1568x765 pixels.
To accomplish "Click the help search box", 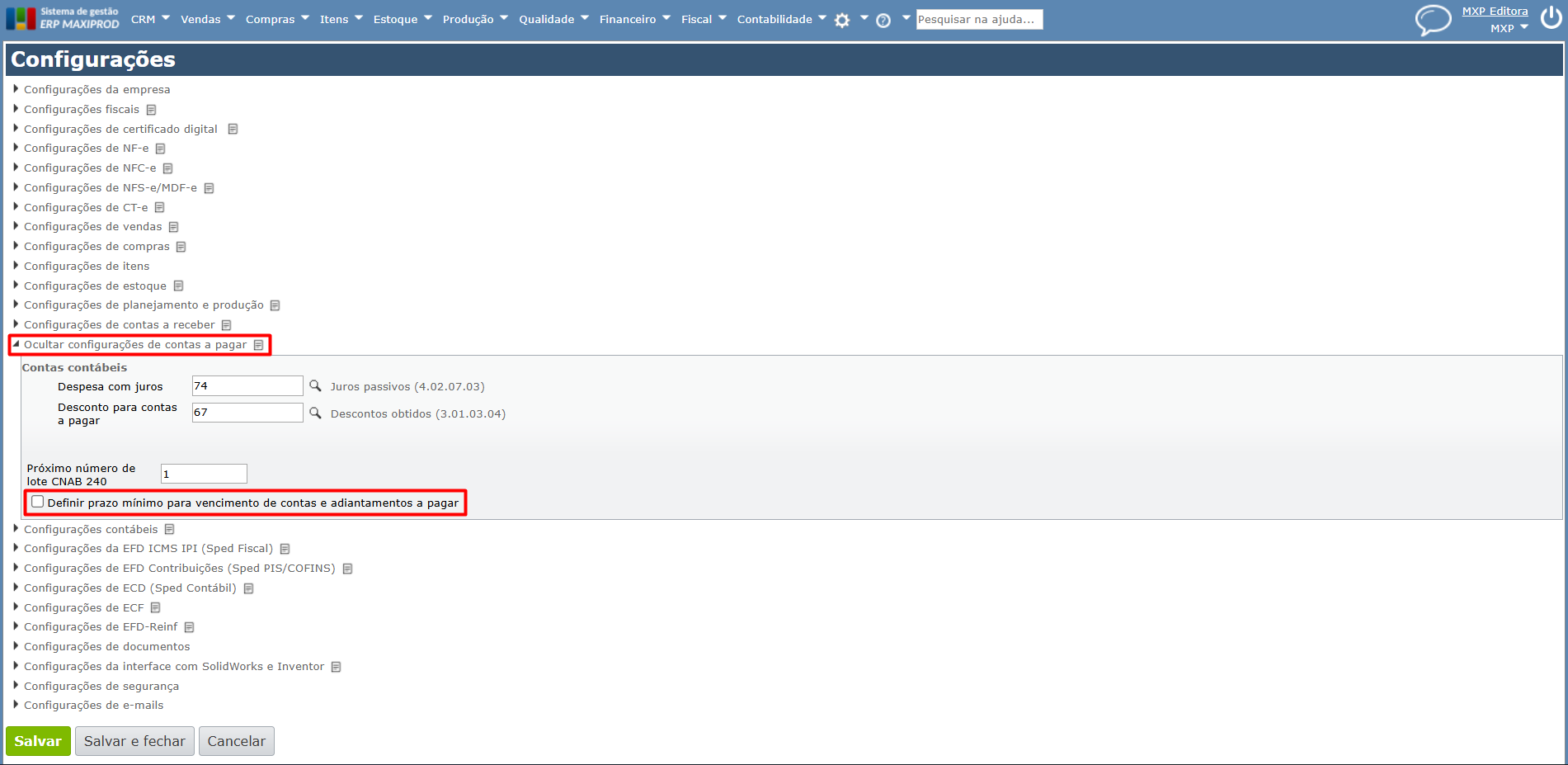I will point(979,19).
